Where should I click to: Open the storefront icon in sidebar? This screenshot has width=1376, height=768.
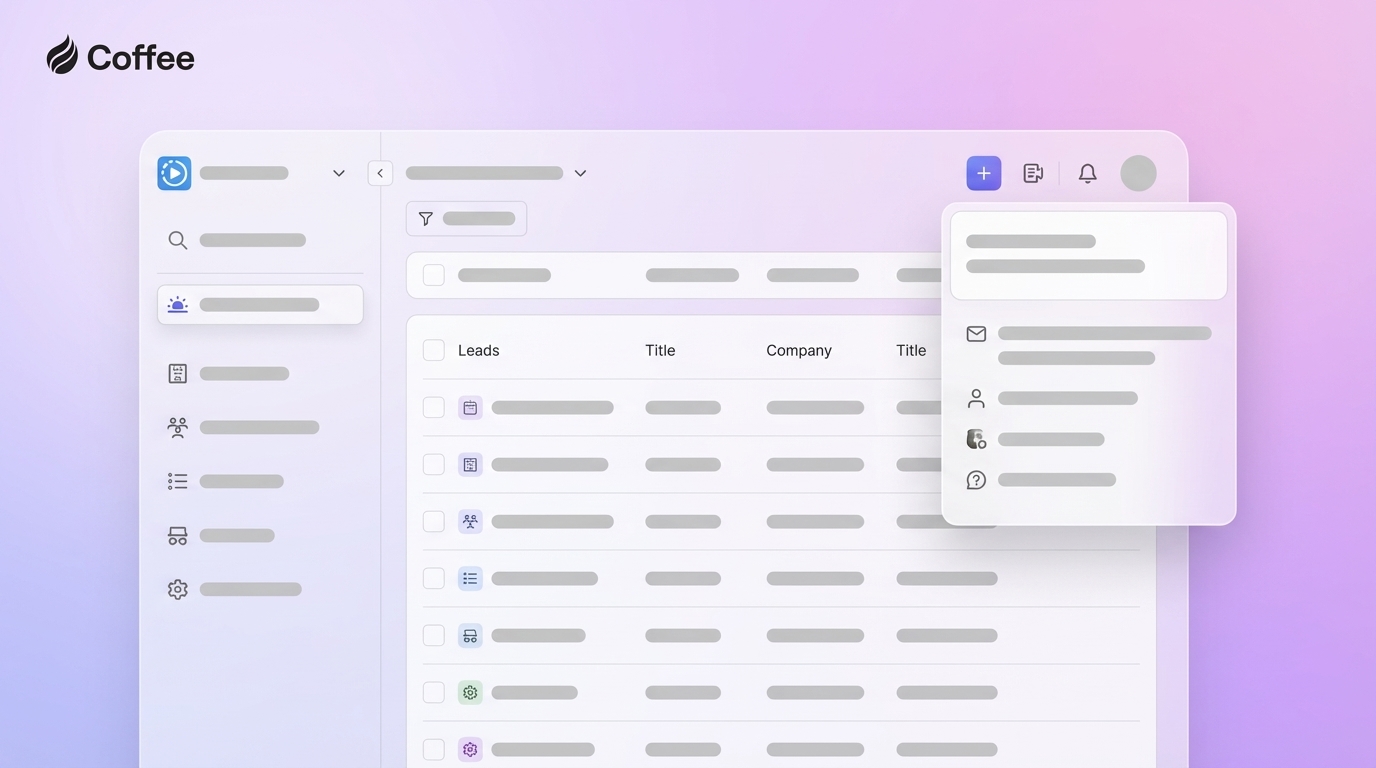pos(178,535)
